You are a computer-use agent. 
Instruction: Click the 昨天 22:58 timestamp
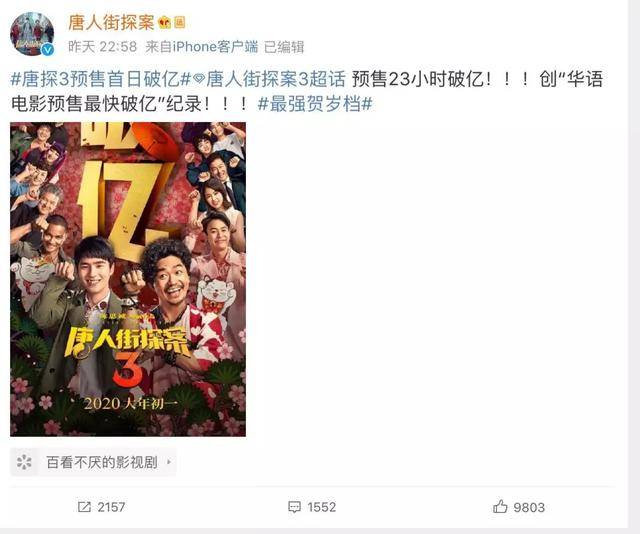[x=102, y=47]
